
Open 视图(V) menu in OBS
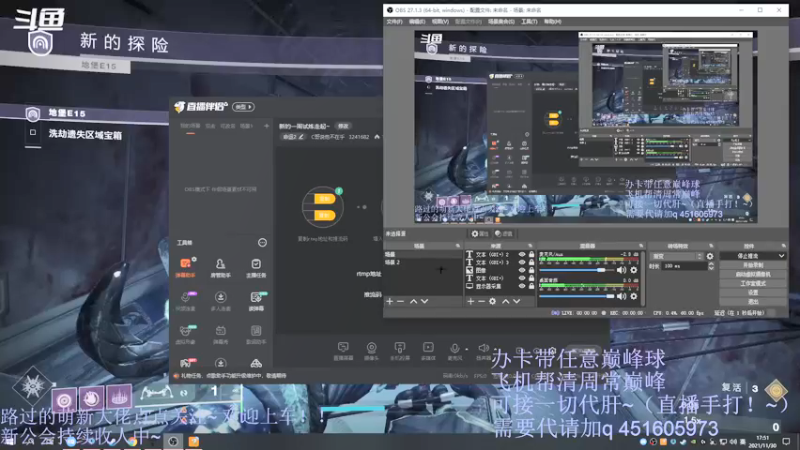click(440, 21)
